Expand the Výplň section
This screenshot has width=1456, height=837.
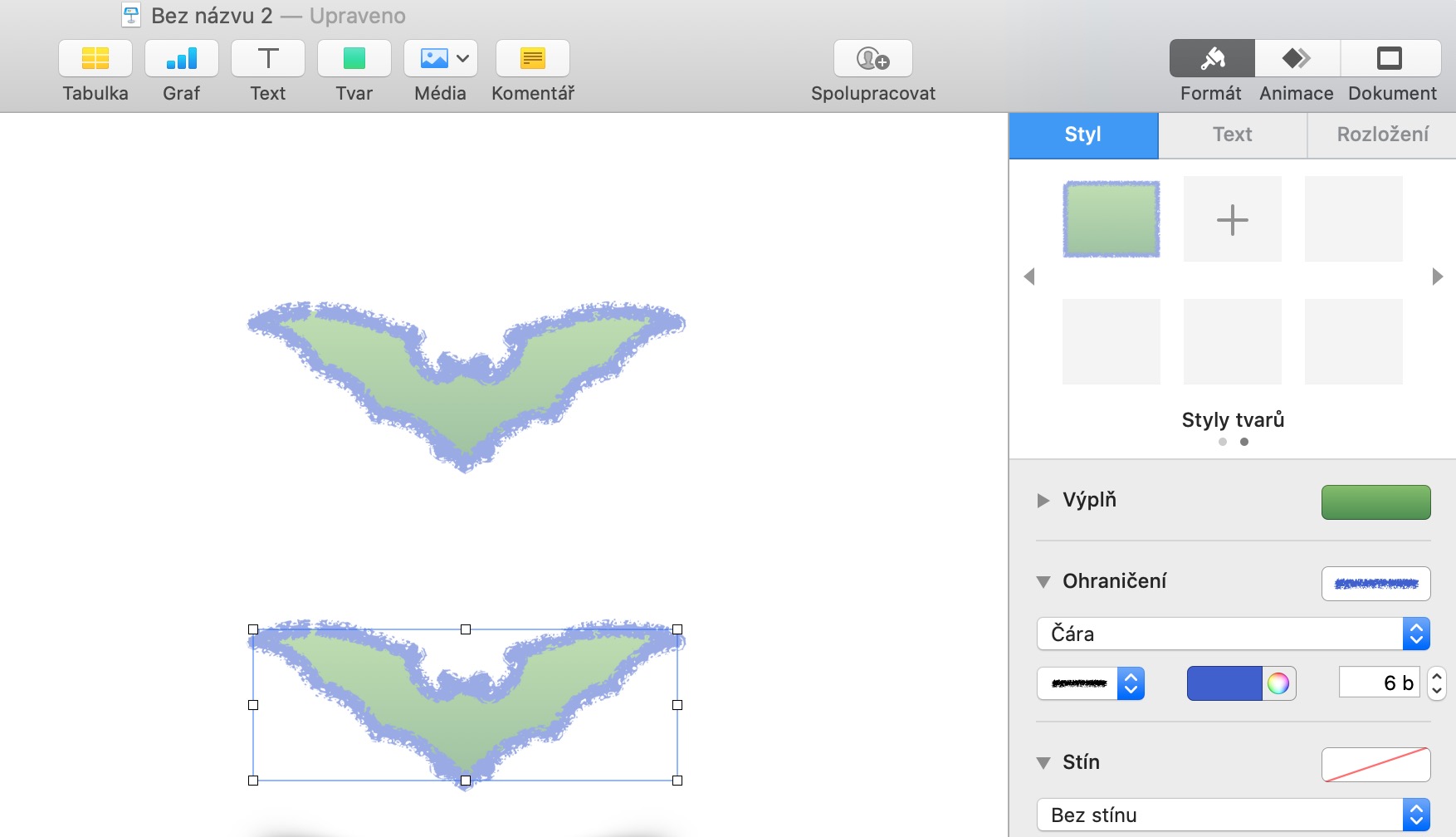click(x=1043, y=500)
